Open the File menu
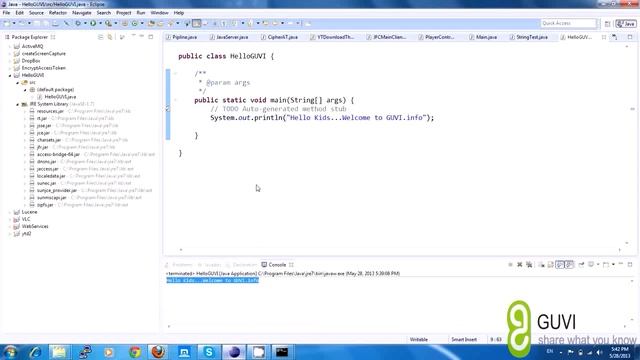Viewport: 640px width, 360px height. [x=6, y=13]
